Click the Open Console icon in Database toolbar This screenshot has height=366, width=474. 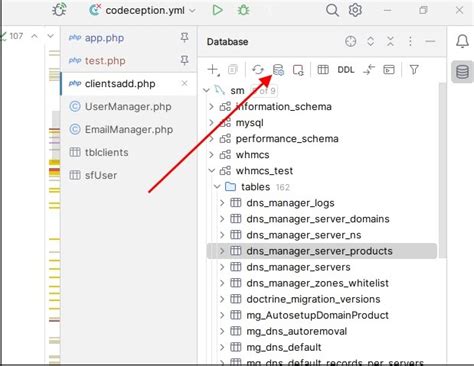(x=389, y=70)
